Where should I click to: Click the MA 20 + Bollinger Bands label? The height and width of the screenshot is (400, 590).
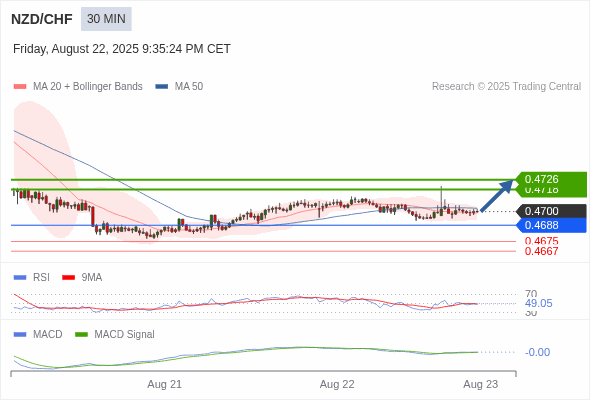(x=88, y=87)
